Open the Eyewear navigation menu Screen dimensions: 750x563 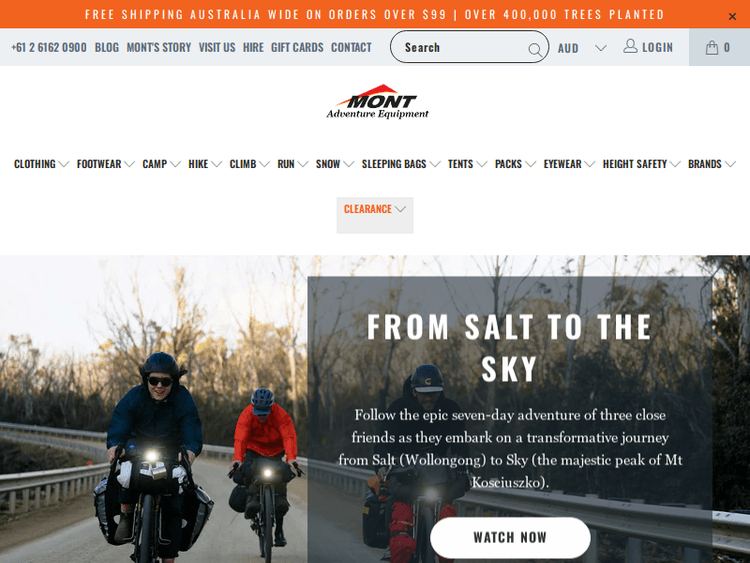[569, 164]
